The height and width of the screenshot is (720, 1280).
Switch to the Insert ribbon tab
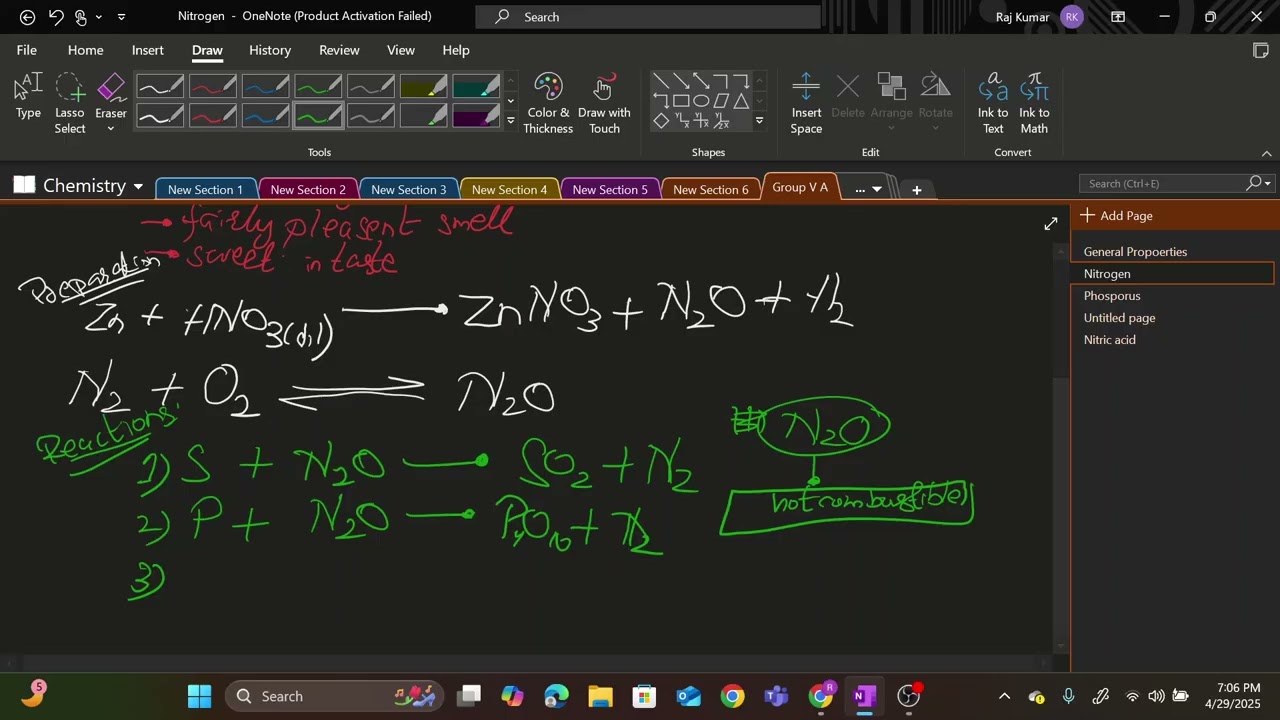[x=147, y=50]
